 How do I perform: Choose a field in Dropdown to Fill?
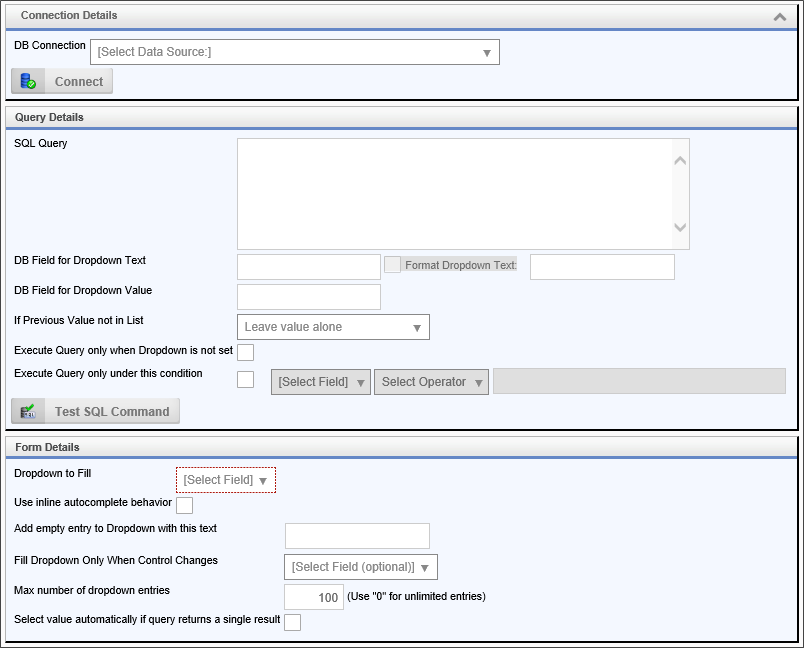pyautogui.click(x=226, y=480)
